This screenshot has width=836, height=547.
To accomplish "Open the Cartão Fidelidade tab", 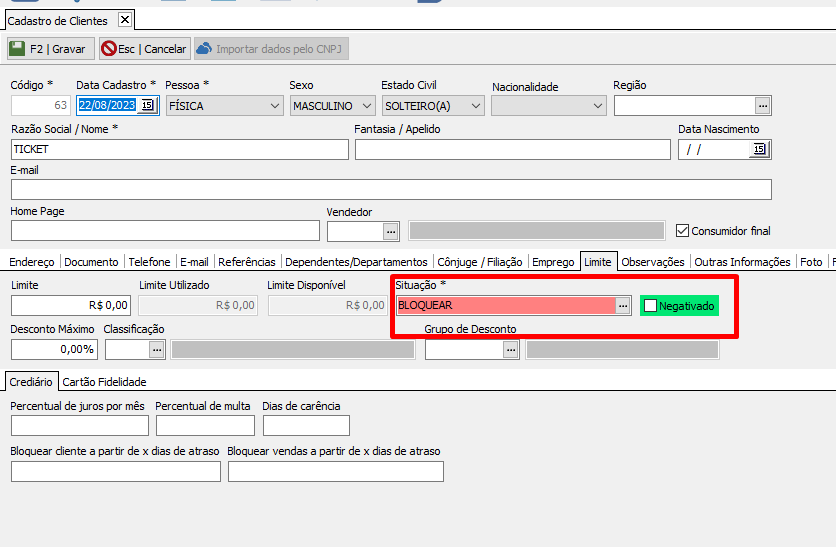I will click(104, 381).
